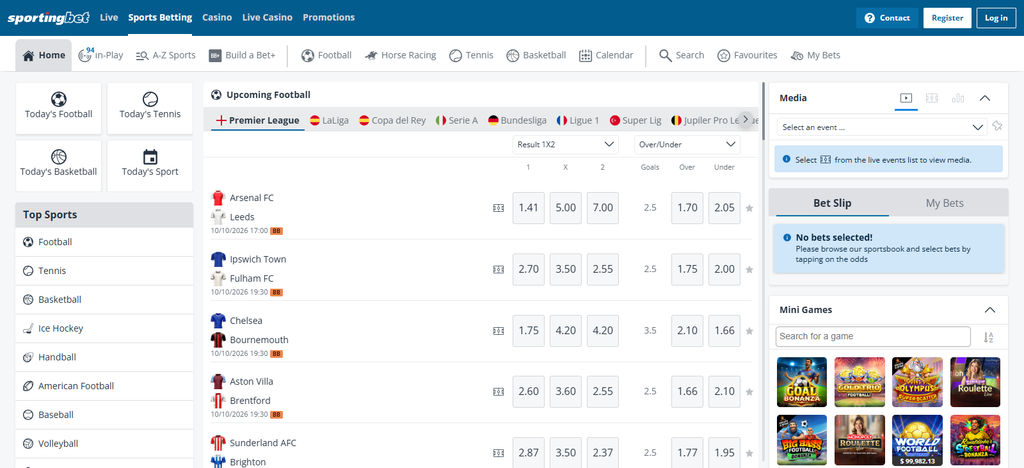Select draw odds 5.00 for Arsenal match
The width and height of the screenshot is (1024, 468).
(566, 208)
